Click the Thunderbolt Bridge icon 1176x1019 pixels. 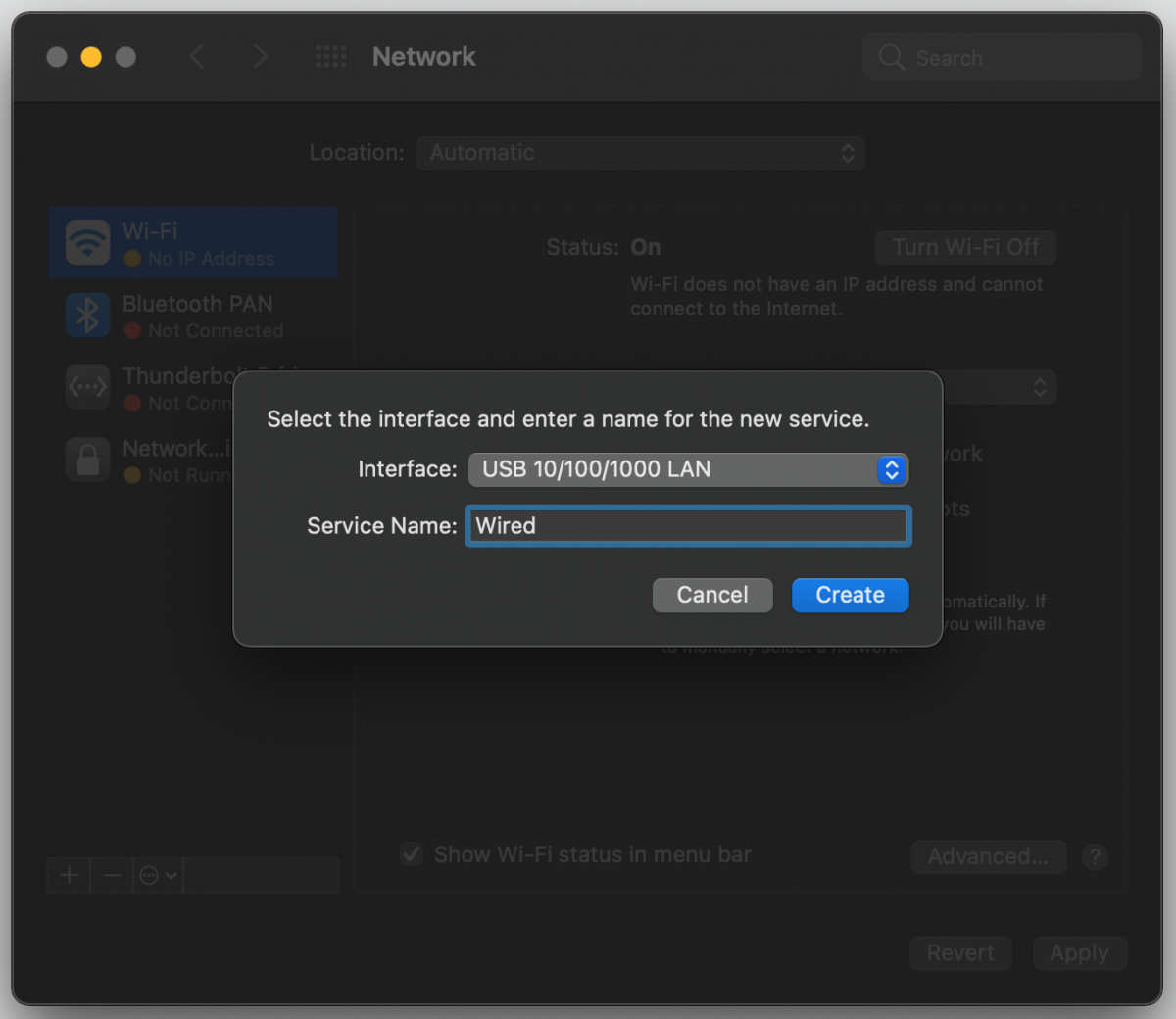click(x=87, y=387)
